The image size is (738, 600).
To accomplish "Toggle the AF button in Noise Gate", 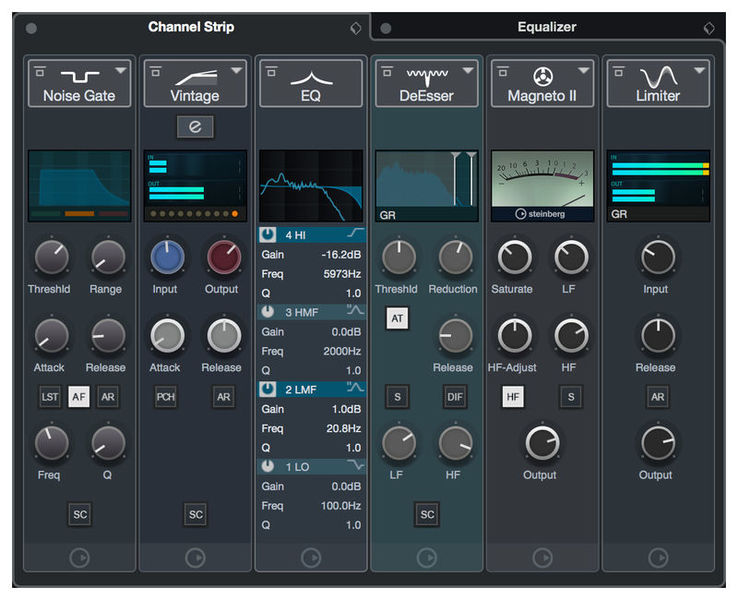I will pyautogui.click(x=79, y=397).
